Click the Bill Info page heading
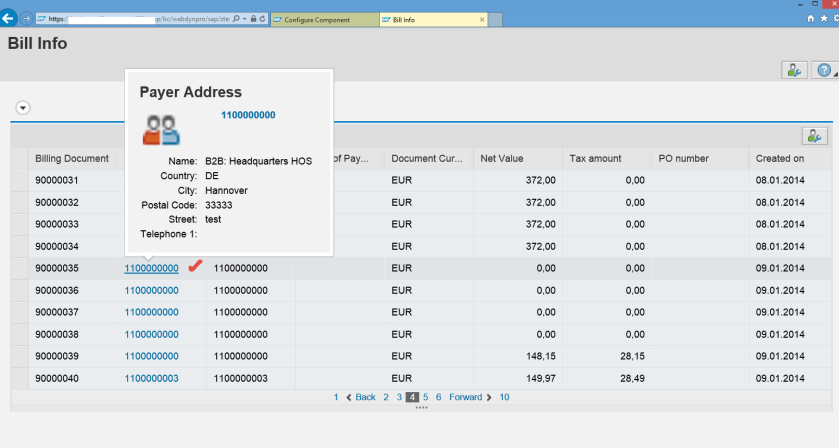 (x=37, y=43)
